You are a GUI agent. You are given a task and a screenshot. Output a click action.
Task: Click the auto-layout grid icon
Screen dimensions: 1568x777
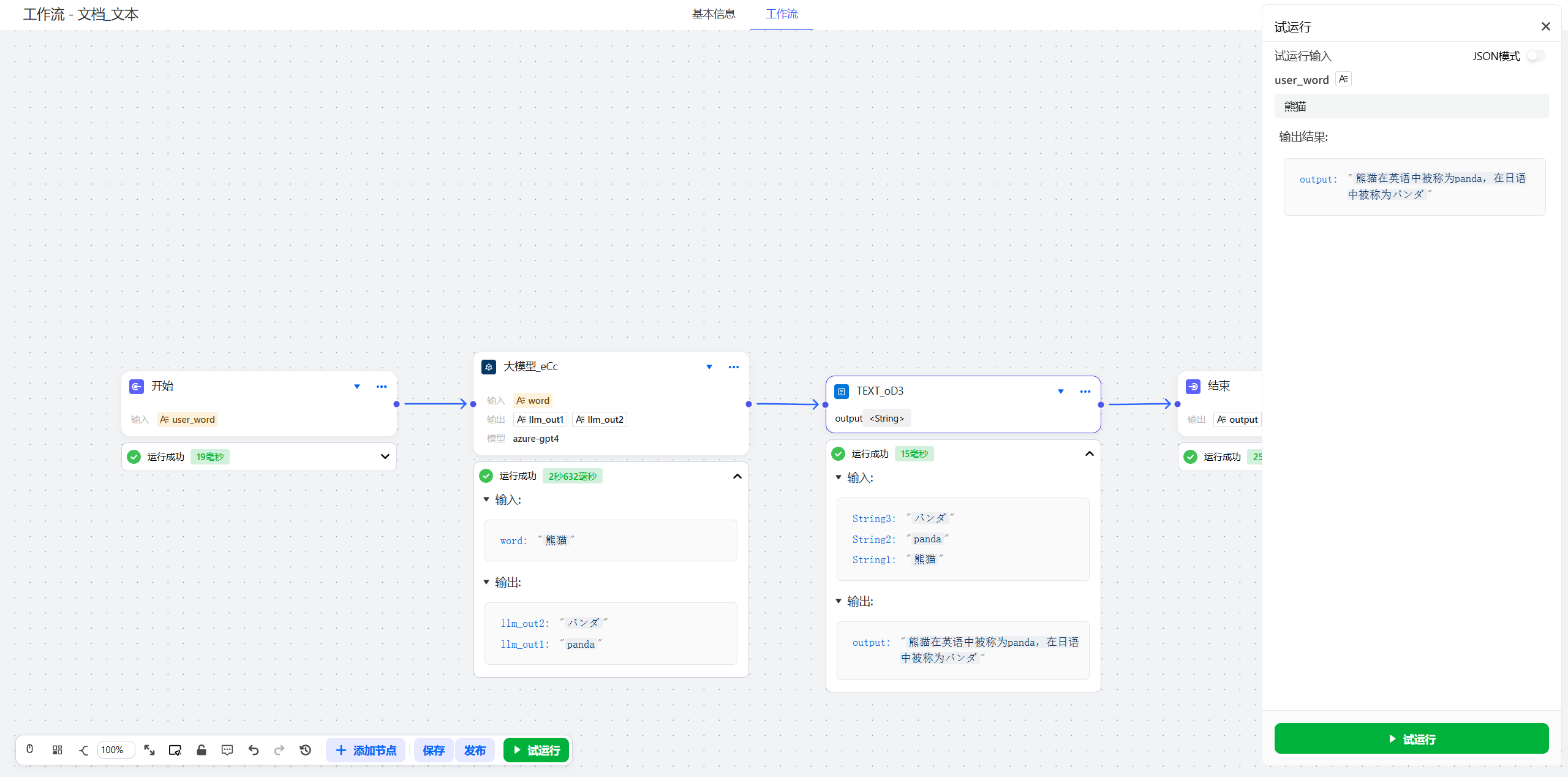[x=57, y=749]
